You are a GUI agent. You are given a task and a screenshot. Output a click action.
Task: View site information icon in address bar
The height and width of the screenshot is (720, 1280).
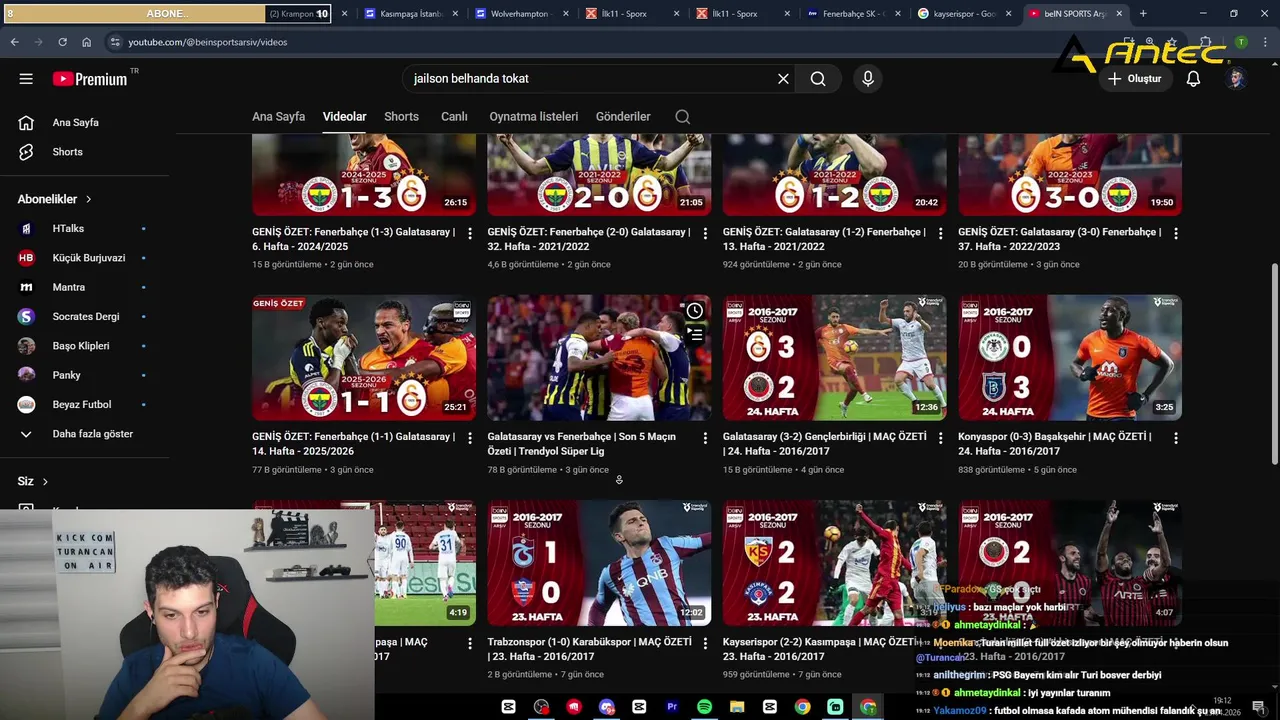[115, 43]
